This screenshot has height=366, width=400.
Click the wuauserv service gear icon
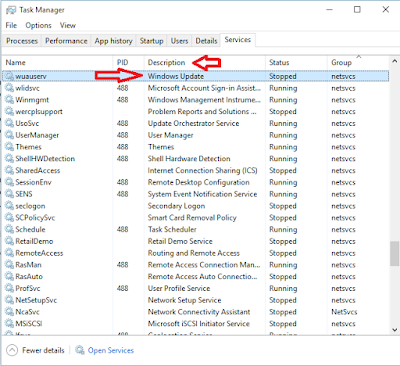[10, 76]
